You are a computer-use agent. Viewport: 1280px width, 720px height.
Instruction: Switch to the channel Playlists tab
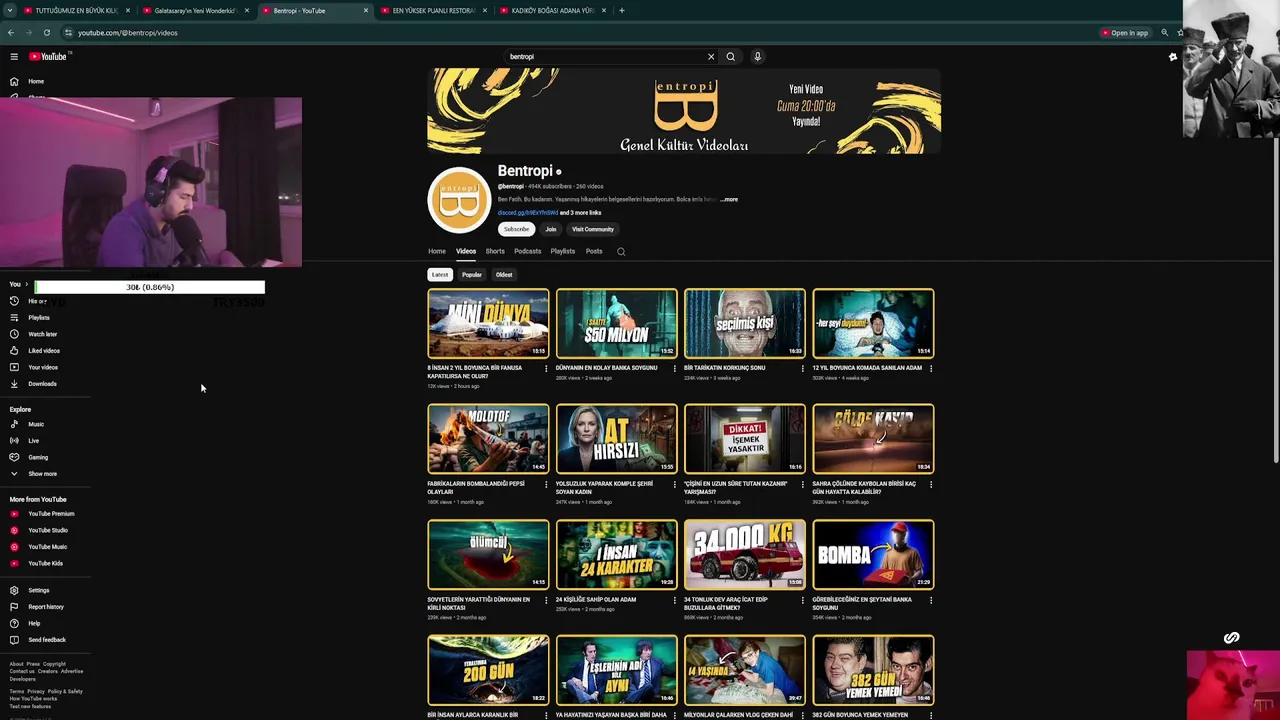click(x=563, y=252)
